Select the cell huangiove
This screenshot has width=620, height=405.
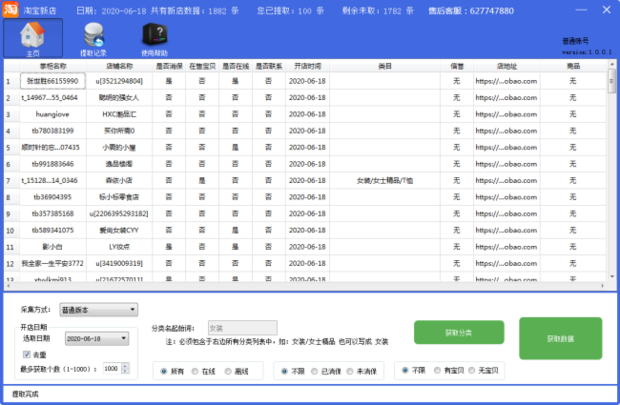click(53, 114)
